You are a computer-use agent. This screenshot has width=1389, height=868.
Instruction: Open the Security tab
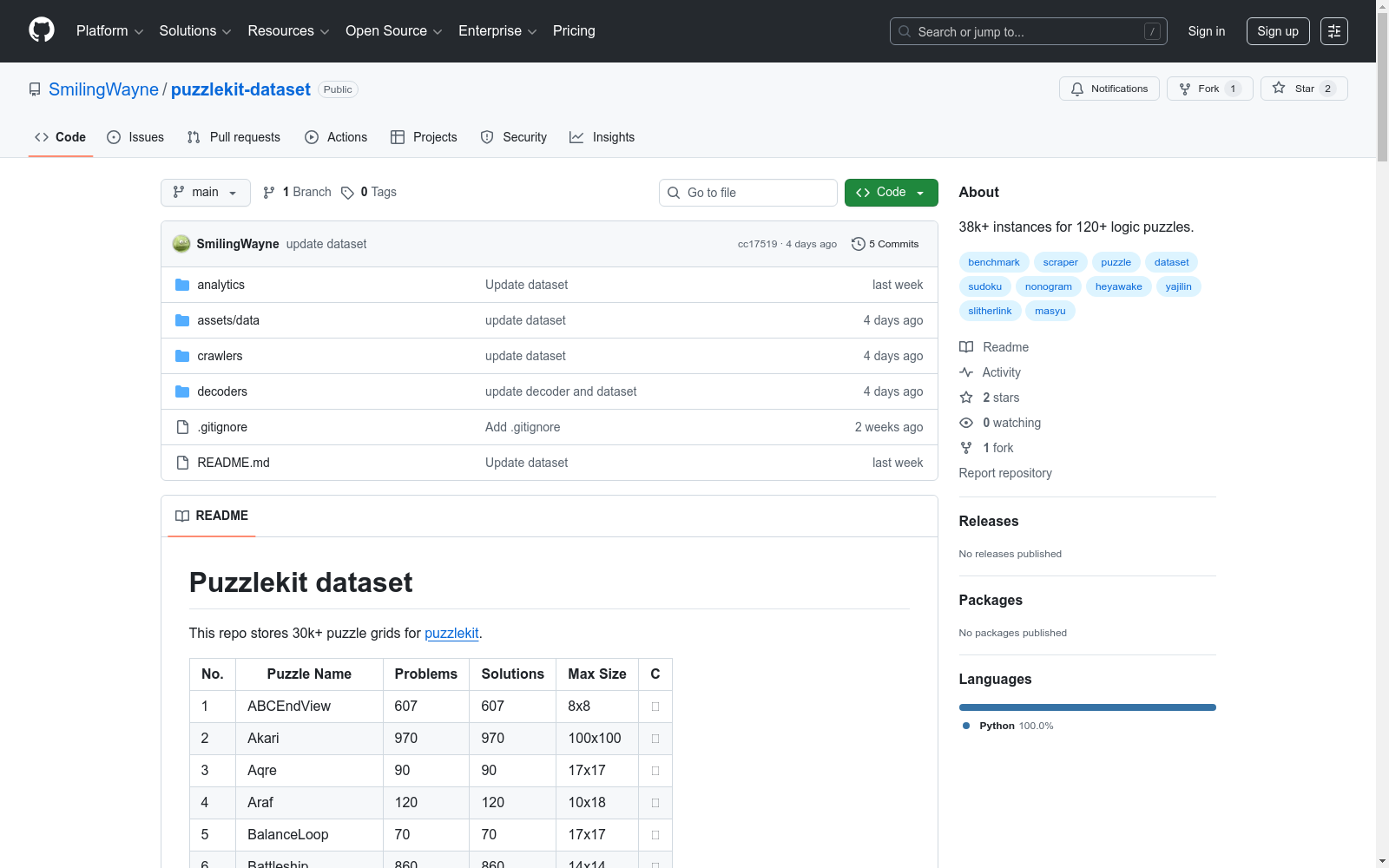[514, 137]
